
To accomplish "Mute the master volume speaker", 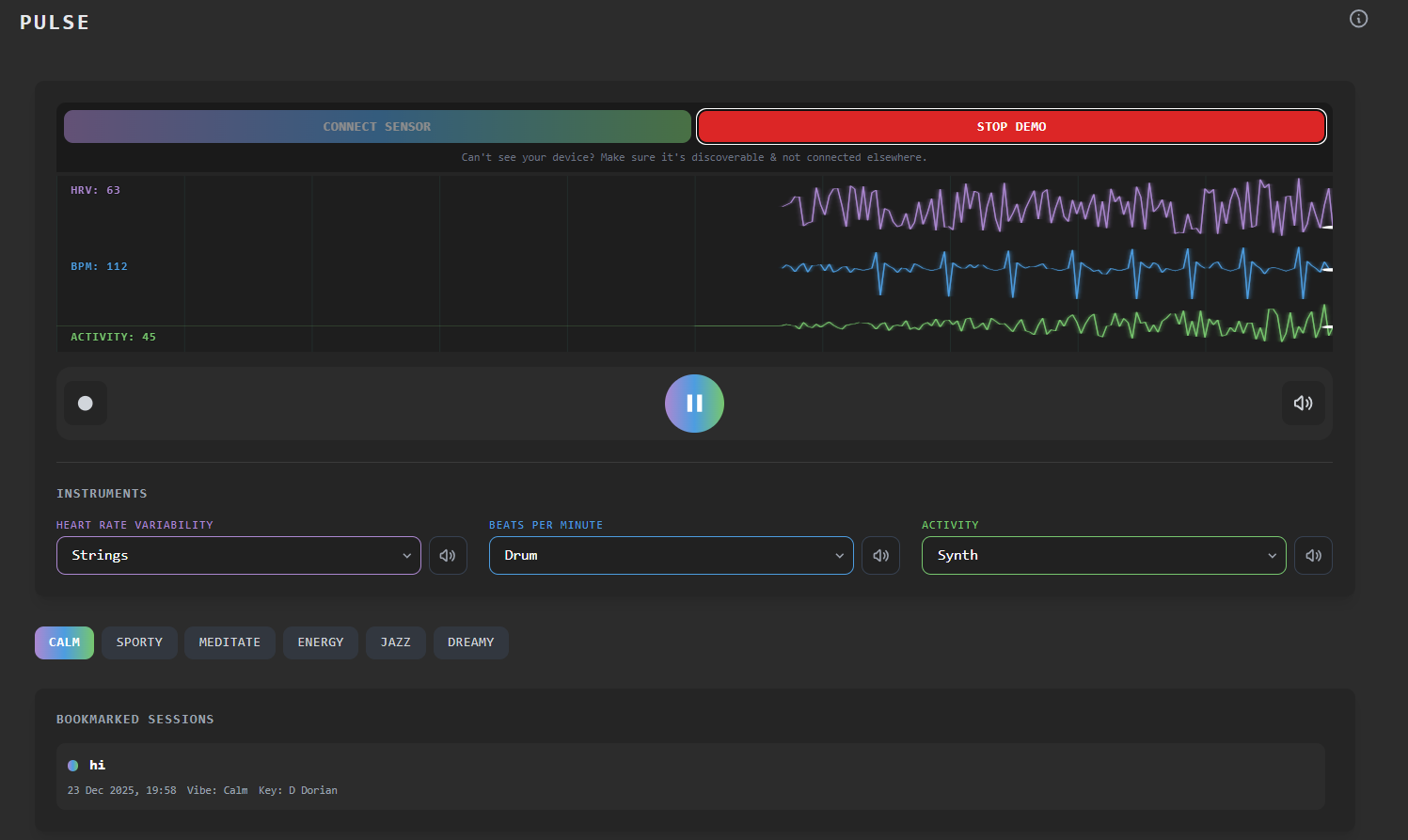I will (1303, 404).
